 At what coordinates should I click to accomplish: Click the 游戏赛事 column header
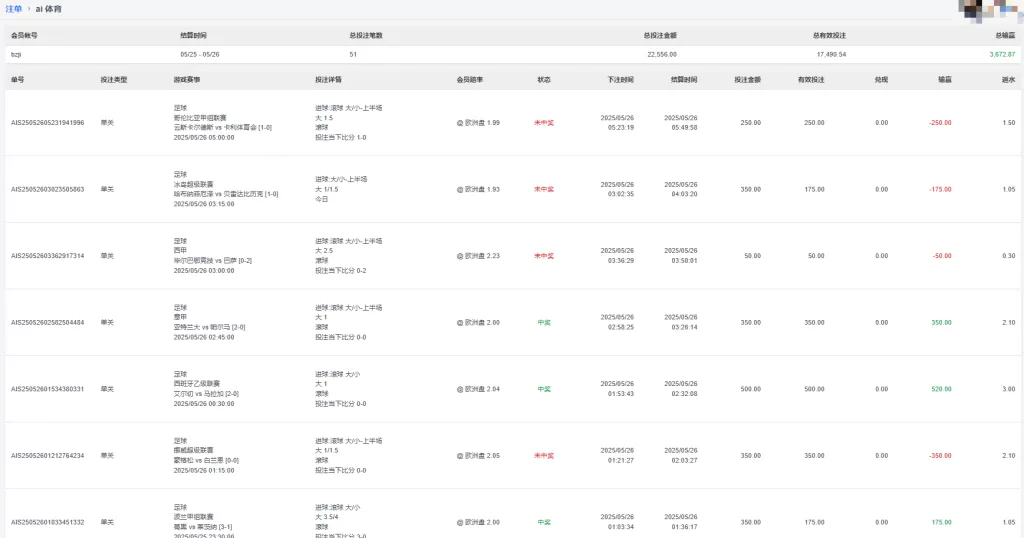click(187, 80)
